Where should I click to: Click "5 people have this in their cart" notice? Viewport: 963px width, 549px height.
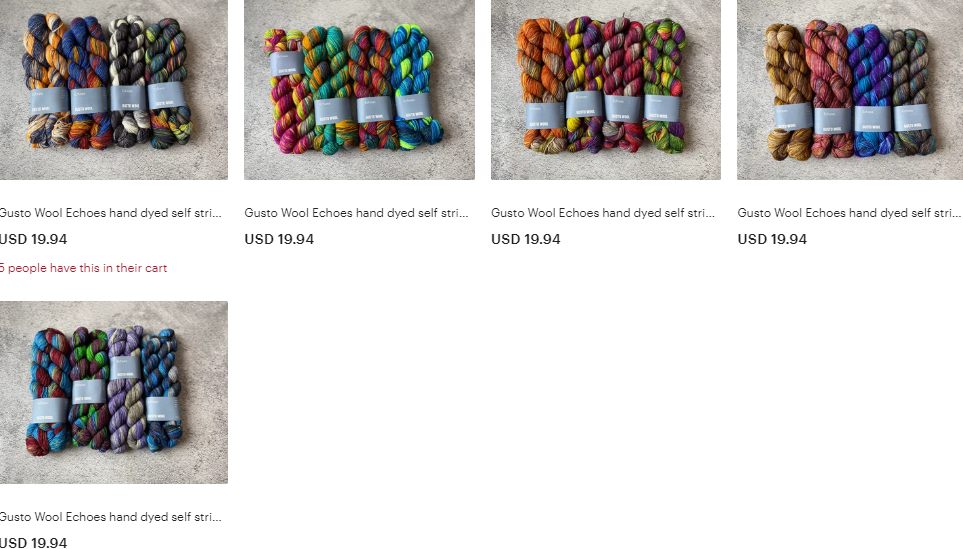tap(84, 268)
